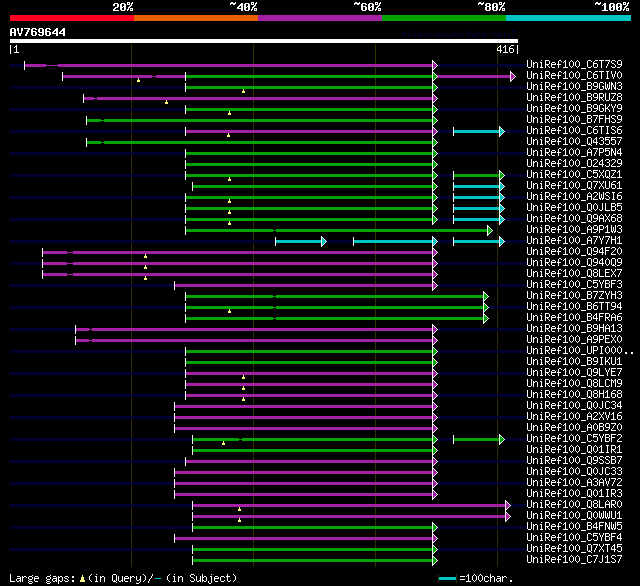
Task: Click the cyan alignment segment in UniRef100_C6TIS6 row
Action: pos(479,131)
